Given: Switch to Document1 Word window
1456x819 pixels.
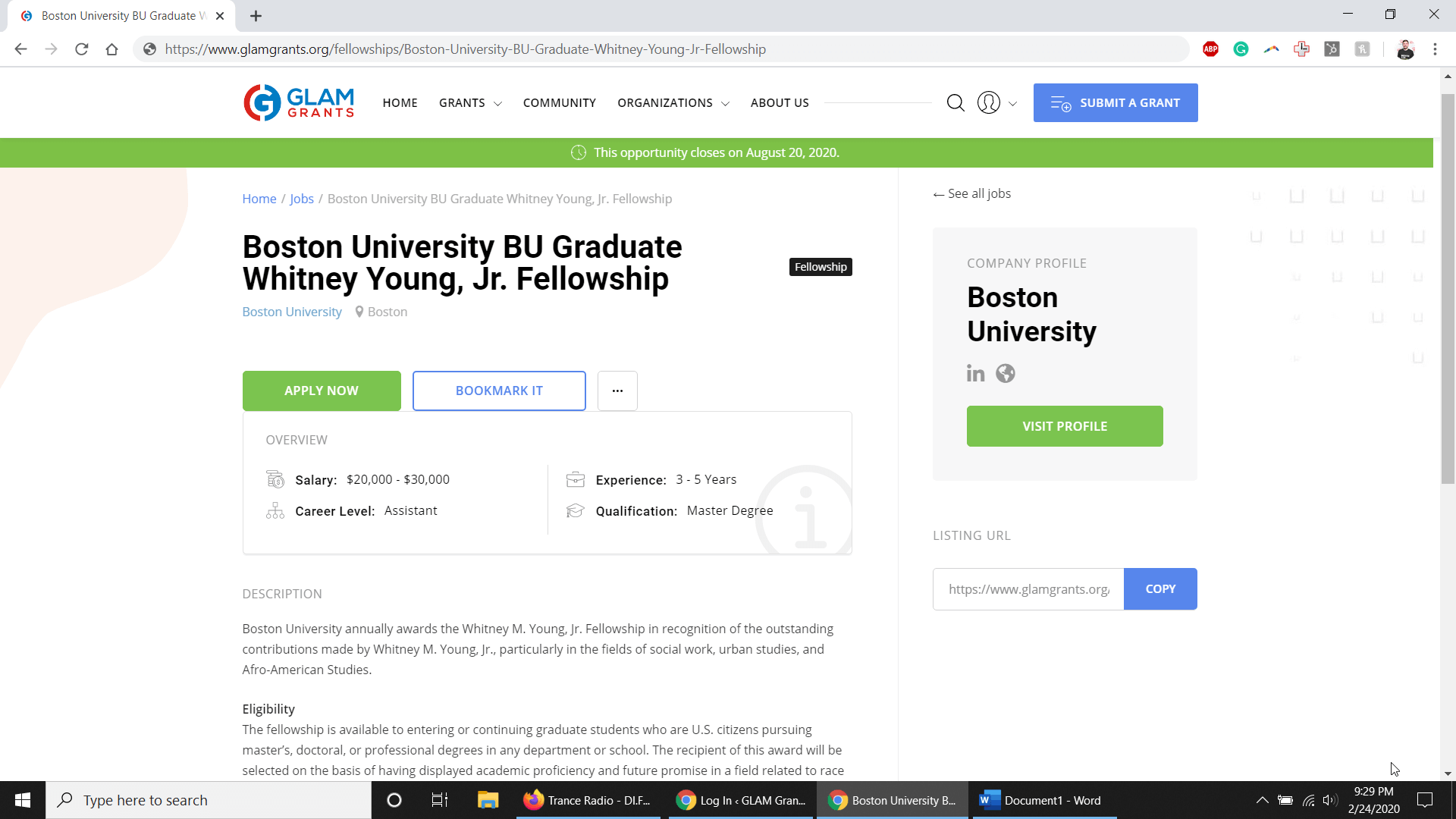Looking at the screenshot, I should coord(1044,800).
